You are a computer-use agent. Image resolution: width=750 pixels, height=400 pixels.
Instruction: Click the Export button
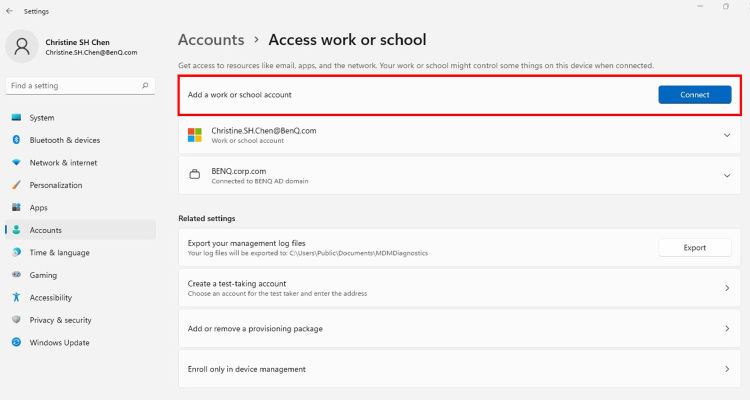pos(695,247)
